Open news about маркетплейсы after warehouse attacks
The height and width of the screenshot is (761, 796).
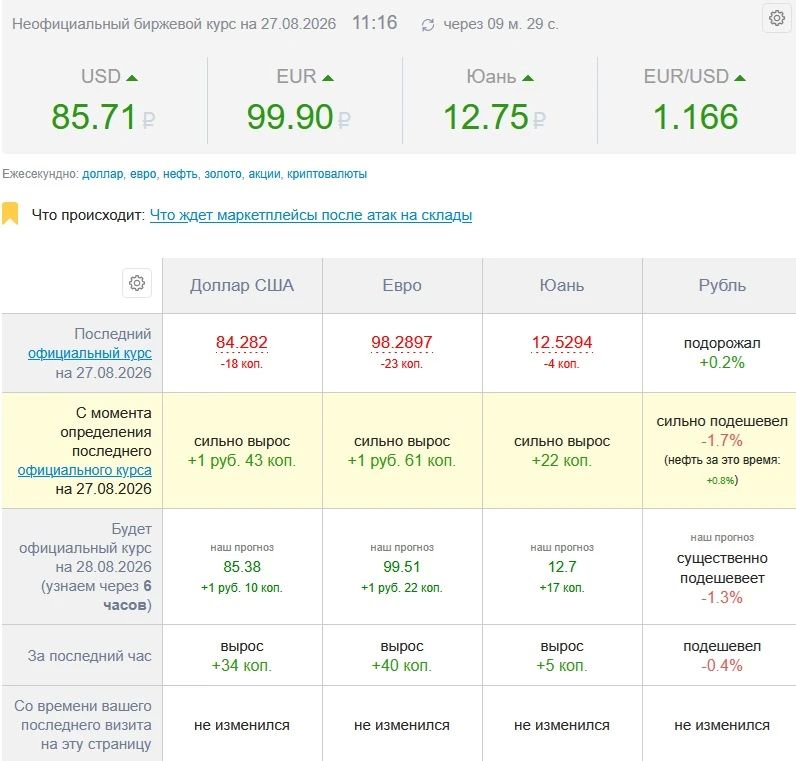pos(311,215)
